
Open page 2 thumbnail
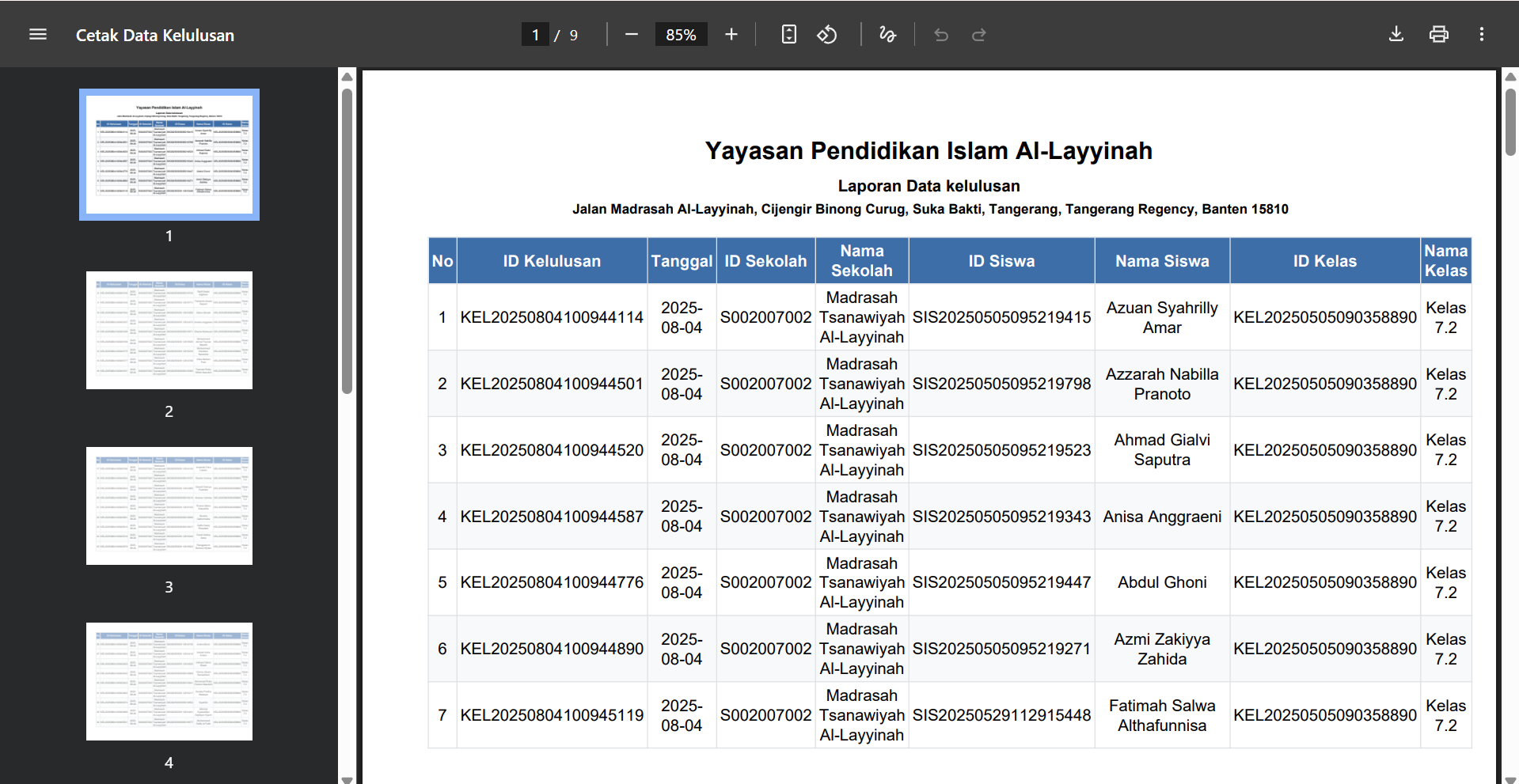click(x=169, y=330)
